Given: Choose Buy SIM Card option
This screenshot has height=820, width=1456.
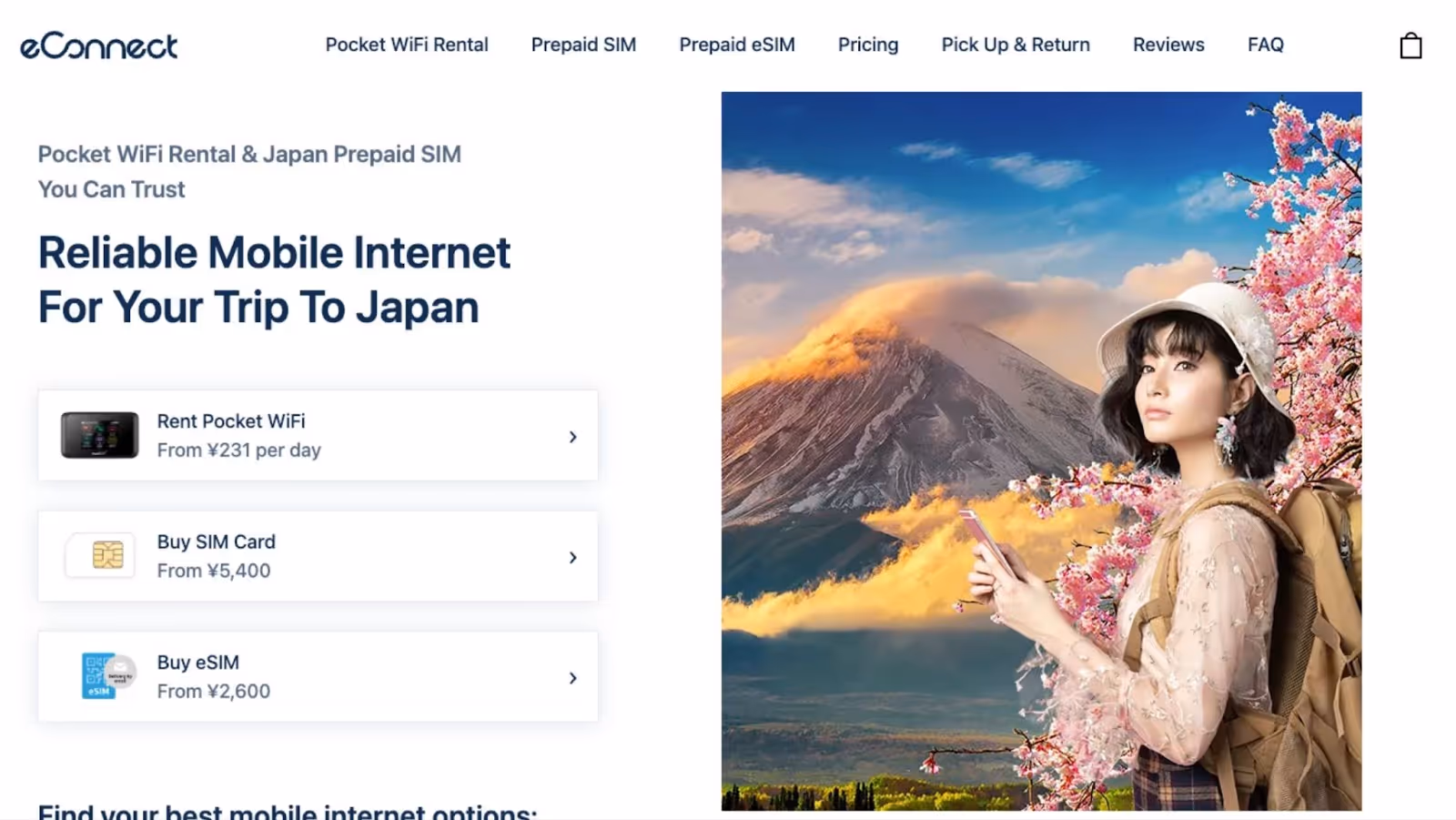Looking at the screenshot, I should click(x=318, y=556).
